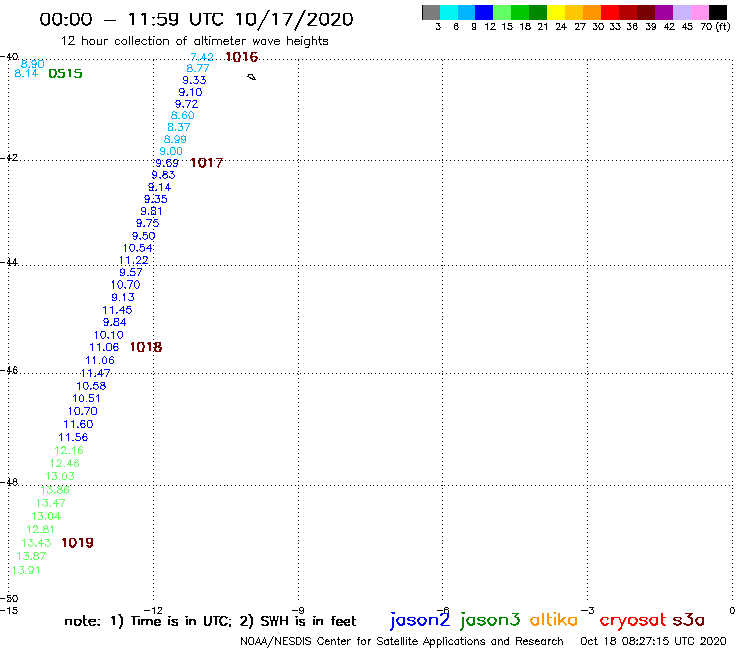Click the chart title showing 10/17/2020
Viewport: 740px width, 650px height.
pos(196,19)
